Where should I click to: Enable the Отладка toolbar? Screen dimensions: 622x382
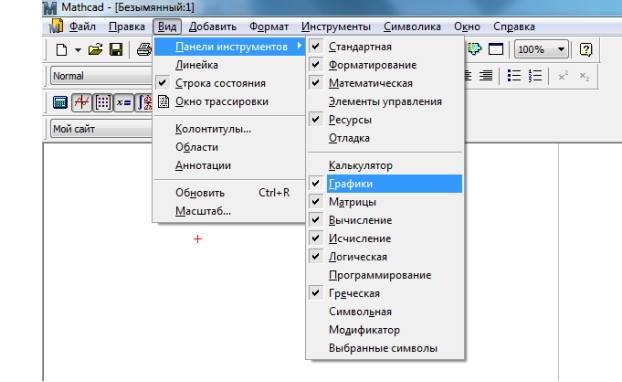(x=385, y=138)
